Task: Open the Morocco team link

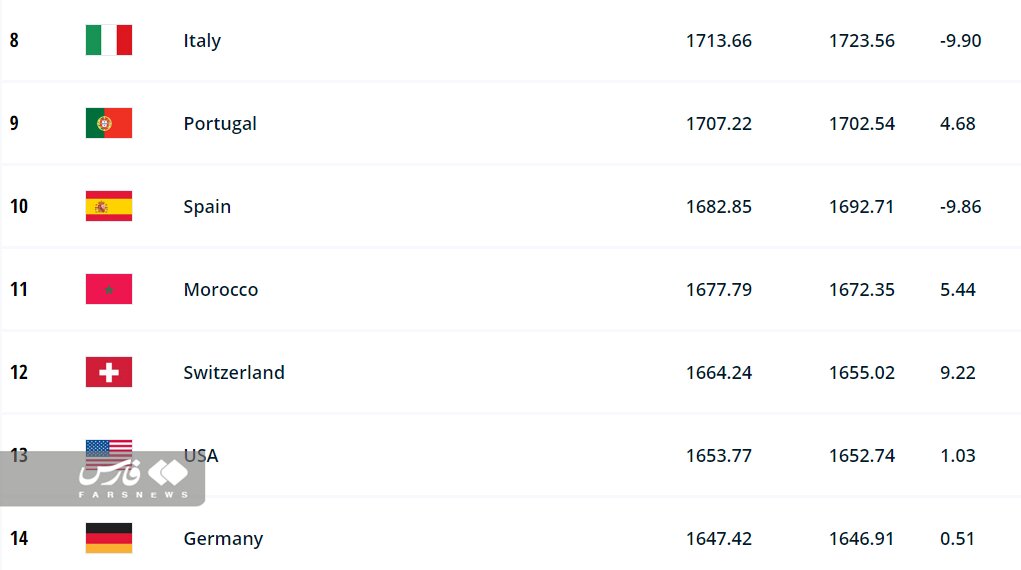Action: coord(221,290)
